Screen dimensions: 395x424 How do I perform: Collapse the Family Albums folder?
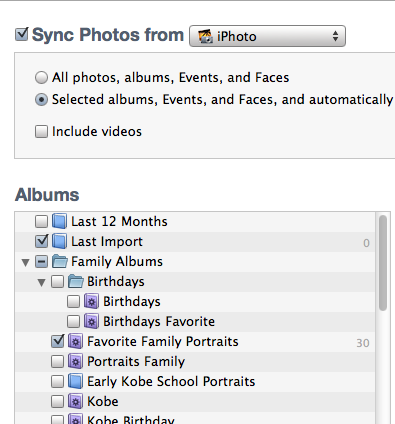25,262
